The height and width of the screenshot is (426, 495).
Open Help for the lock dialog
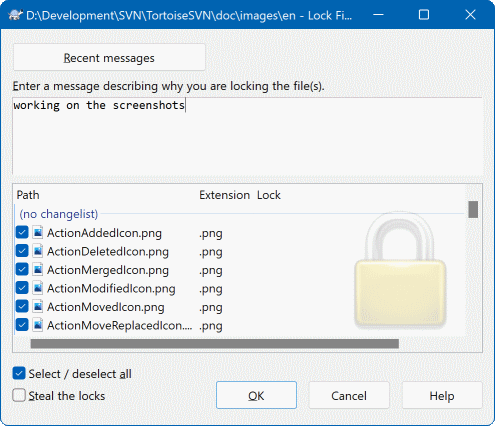[442, 395]
